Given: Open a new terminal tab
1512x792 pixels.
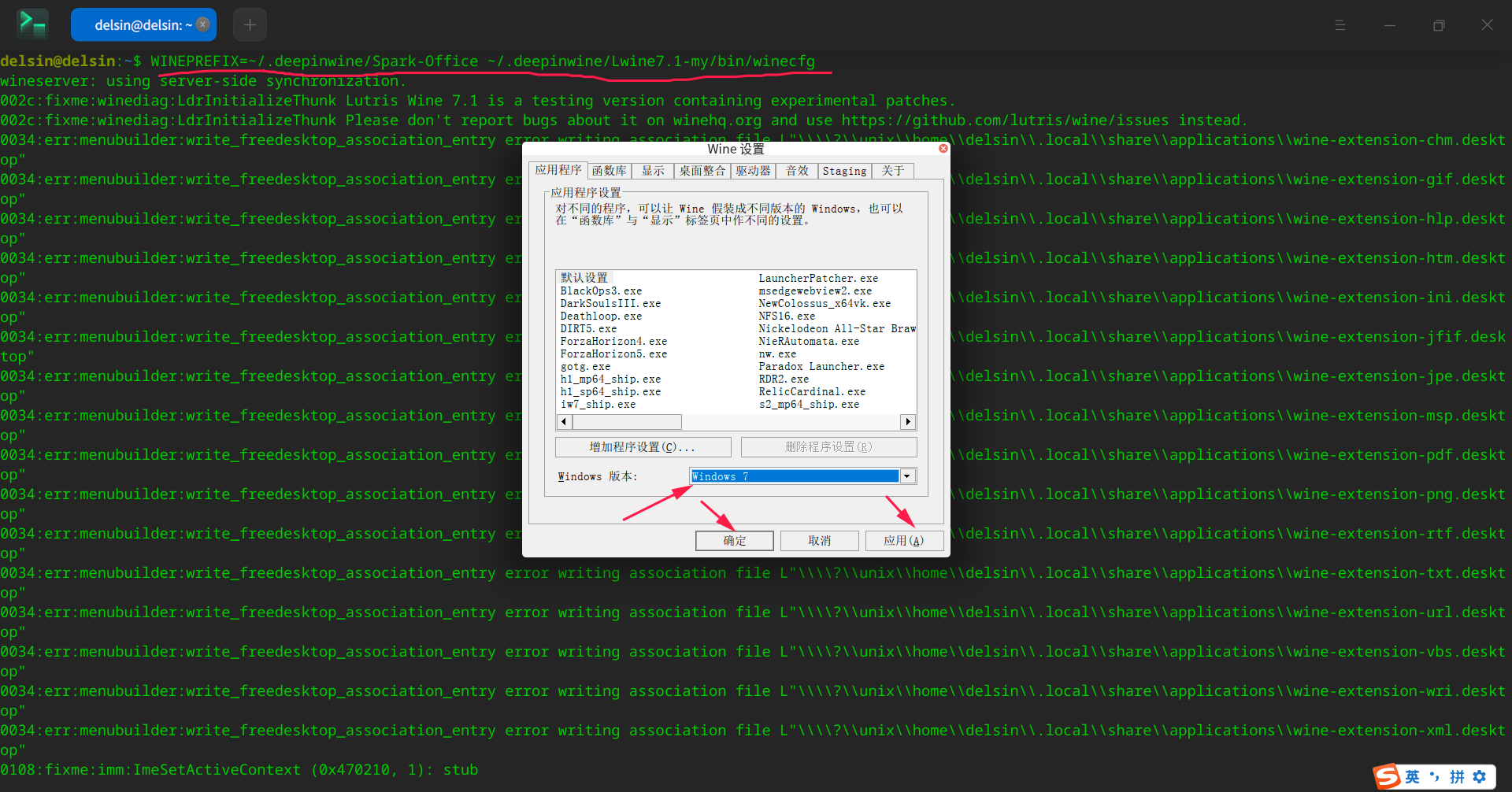Looking at the screenshot, I should 250,24.
